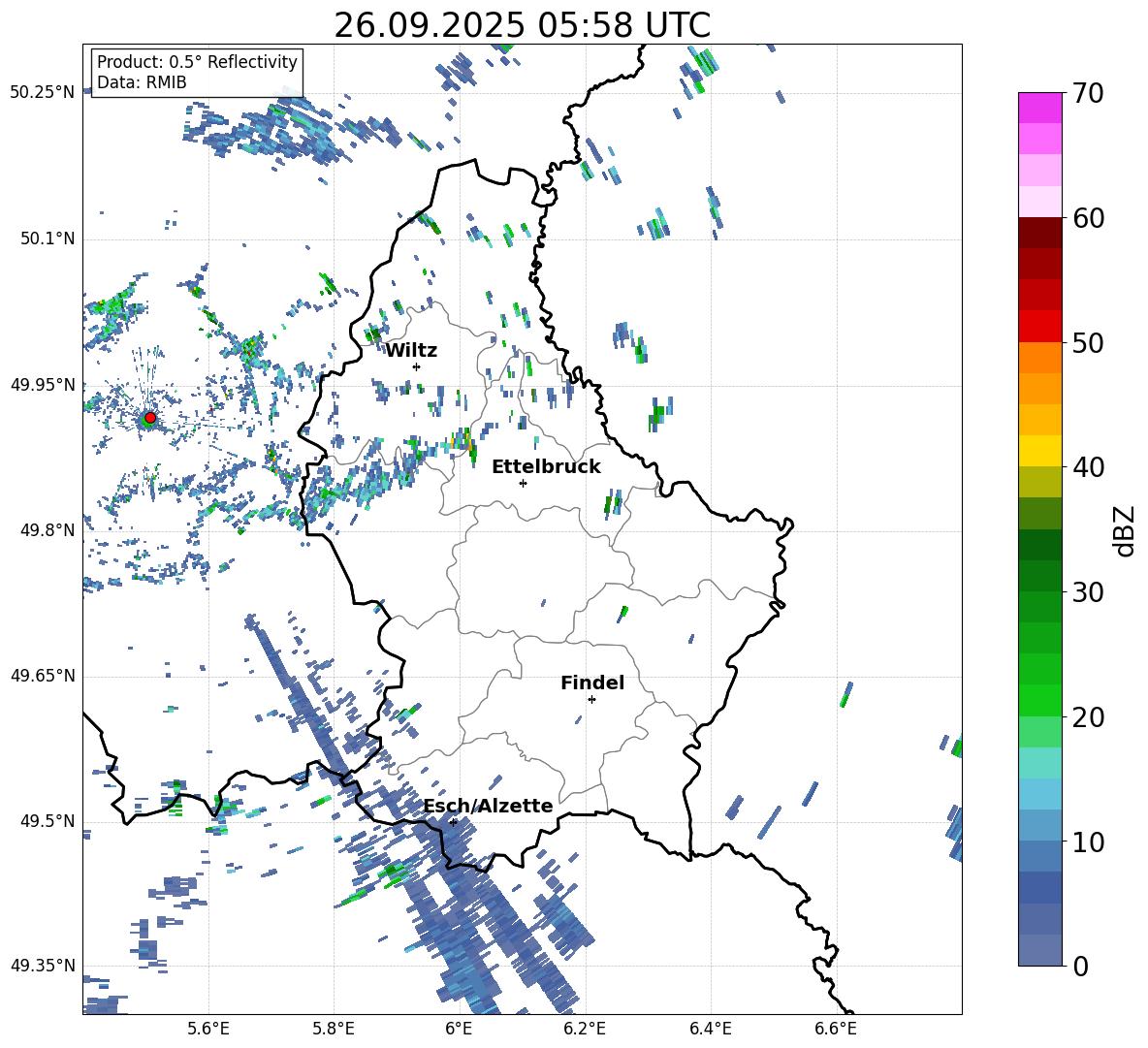This screenshot has width=1148, height=1048.
Task: Click the Findel station label
Action: pyautogui.click(x=592, y=683)
